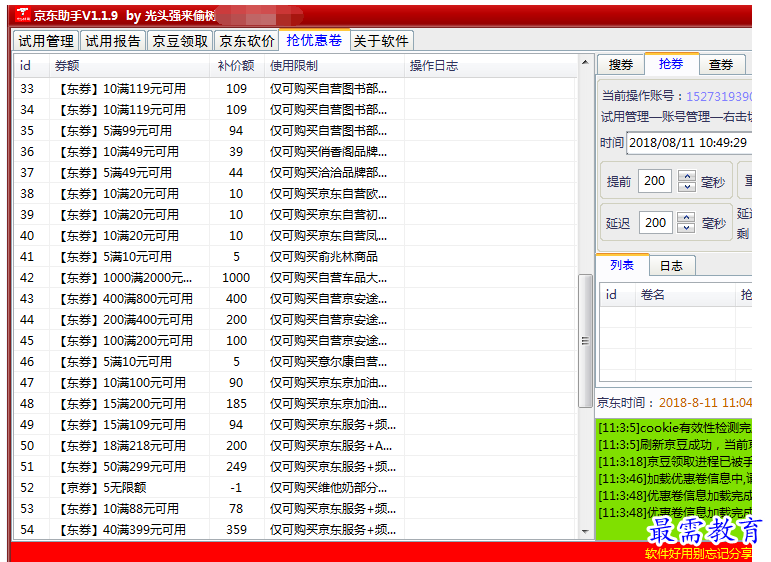Select row 33 coupon 10满119元可用
Image resolution: width=771 pixels, height=562 pixels.
(295, 89)
